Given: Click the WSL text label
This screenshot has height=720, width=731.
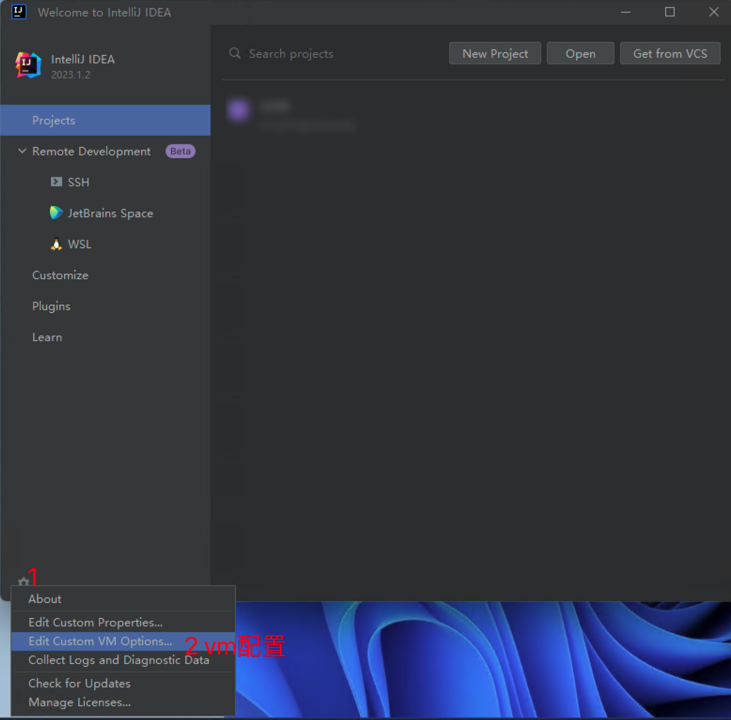Looking at the screenshot, I should pos(80,244).
